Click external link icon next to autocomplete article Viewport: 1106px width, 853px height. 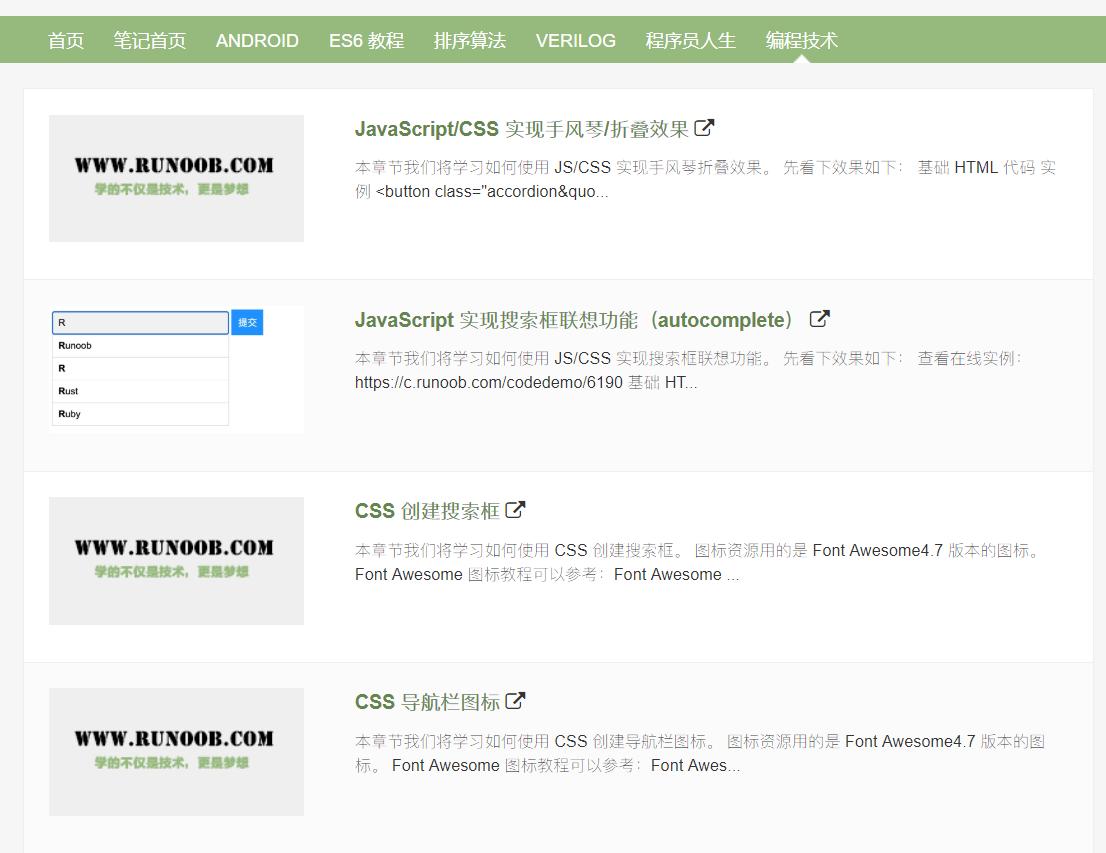coord(820,318)
